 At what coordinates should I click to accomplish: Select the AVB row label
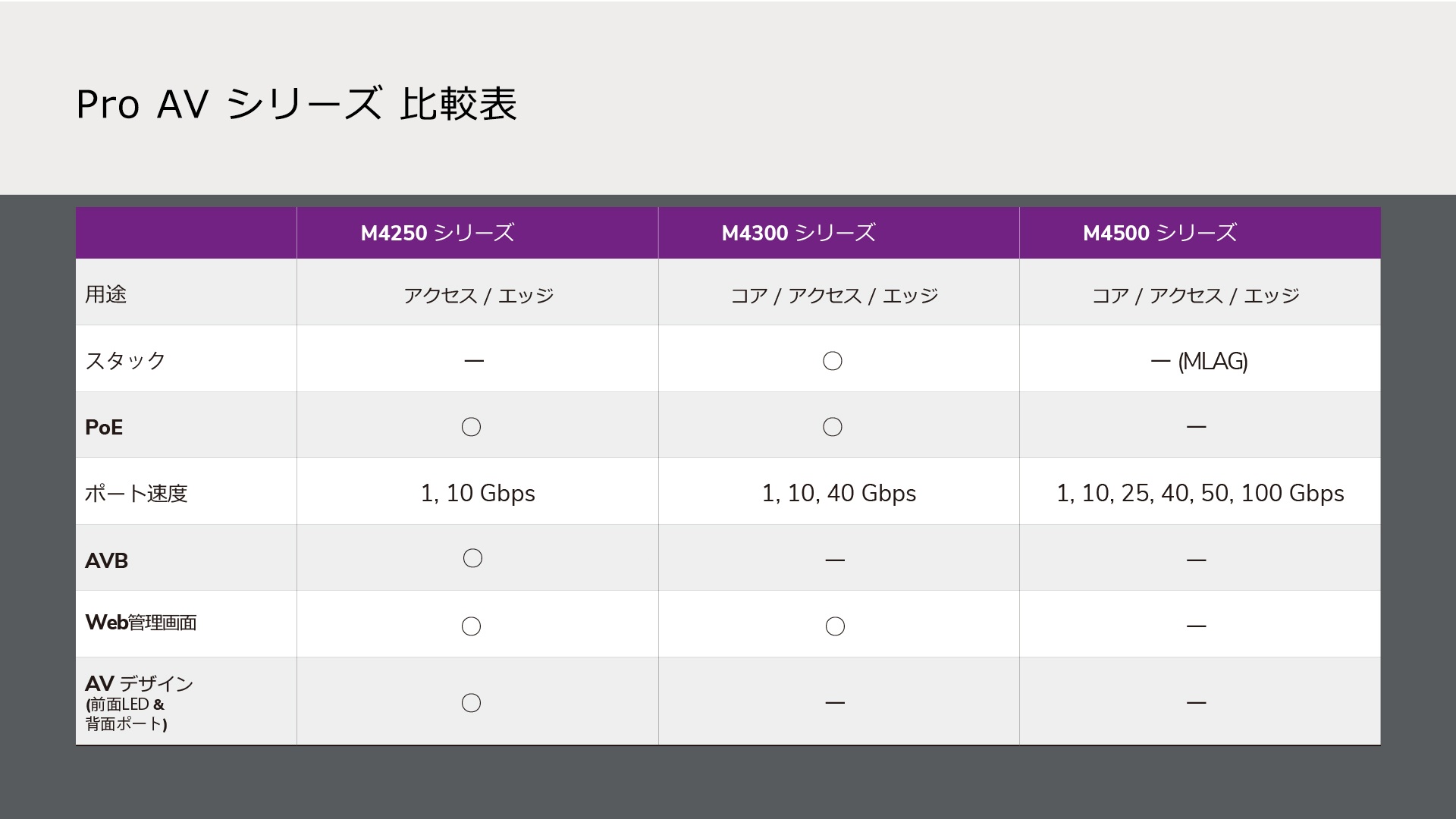(x=106, y=560)
